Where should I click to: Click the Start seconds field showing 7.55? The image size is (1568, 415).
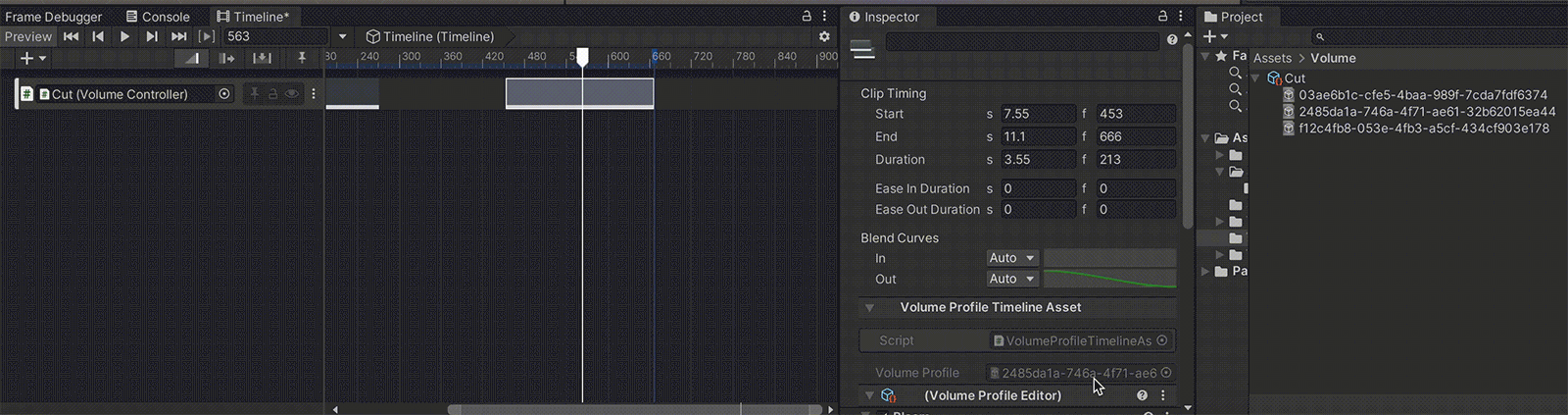pos(1037,114)
